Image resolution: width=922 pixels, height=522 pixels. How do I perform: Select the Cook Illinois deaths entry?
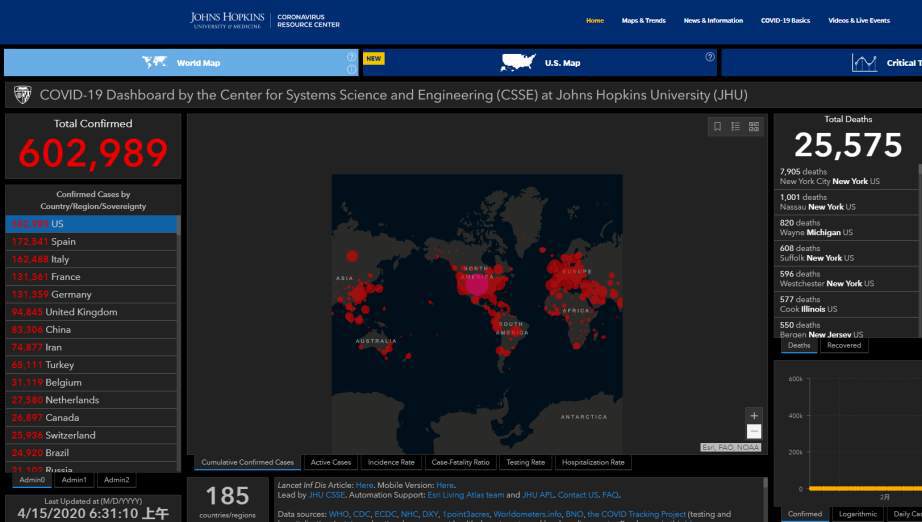(847, 304)
